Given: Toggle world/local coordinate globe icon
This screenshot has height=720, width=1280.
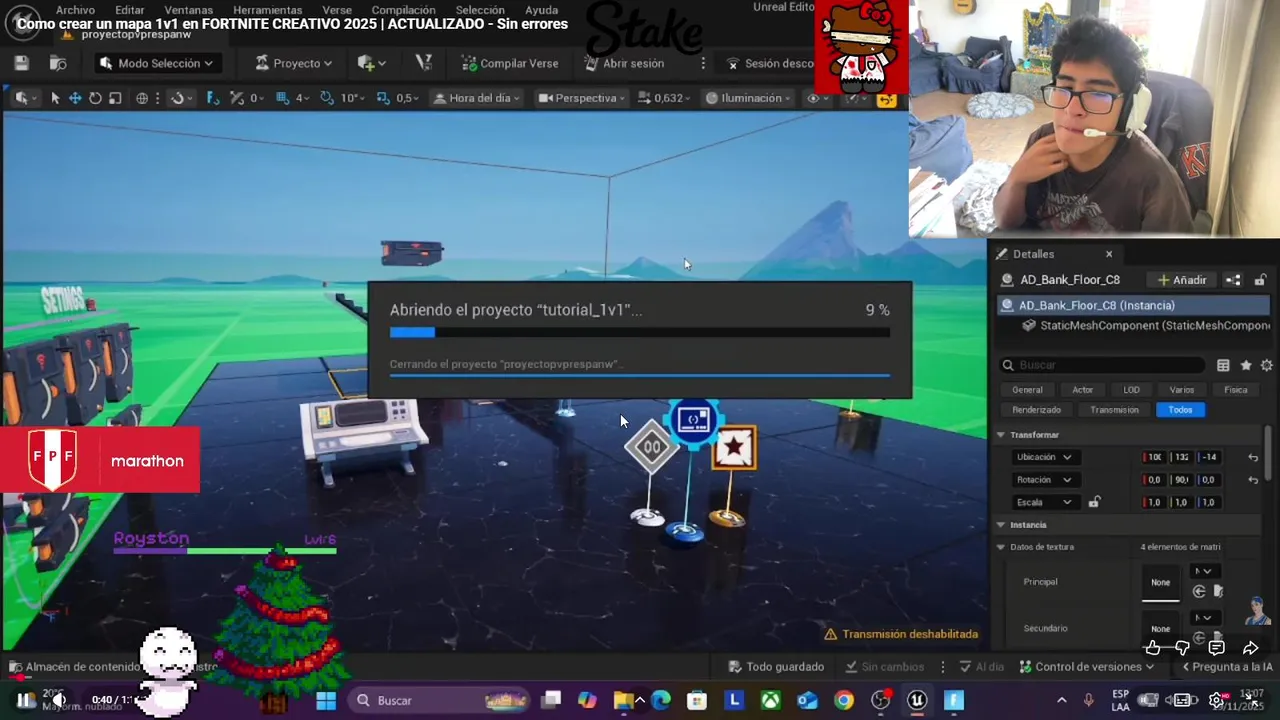Looking at the screenshot, I should click(142, 98).
